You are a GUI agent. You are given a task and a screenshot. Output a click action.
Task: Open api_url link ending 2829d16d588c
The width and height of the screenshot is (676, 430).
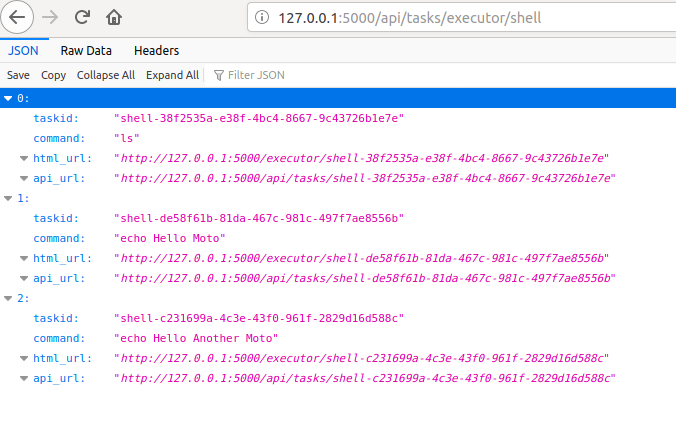tap(366, 378)
